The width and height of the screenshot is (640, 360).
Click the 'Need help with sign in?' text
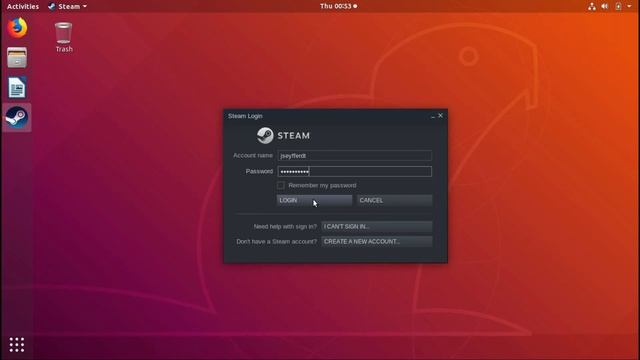point(285,227)
